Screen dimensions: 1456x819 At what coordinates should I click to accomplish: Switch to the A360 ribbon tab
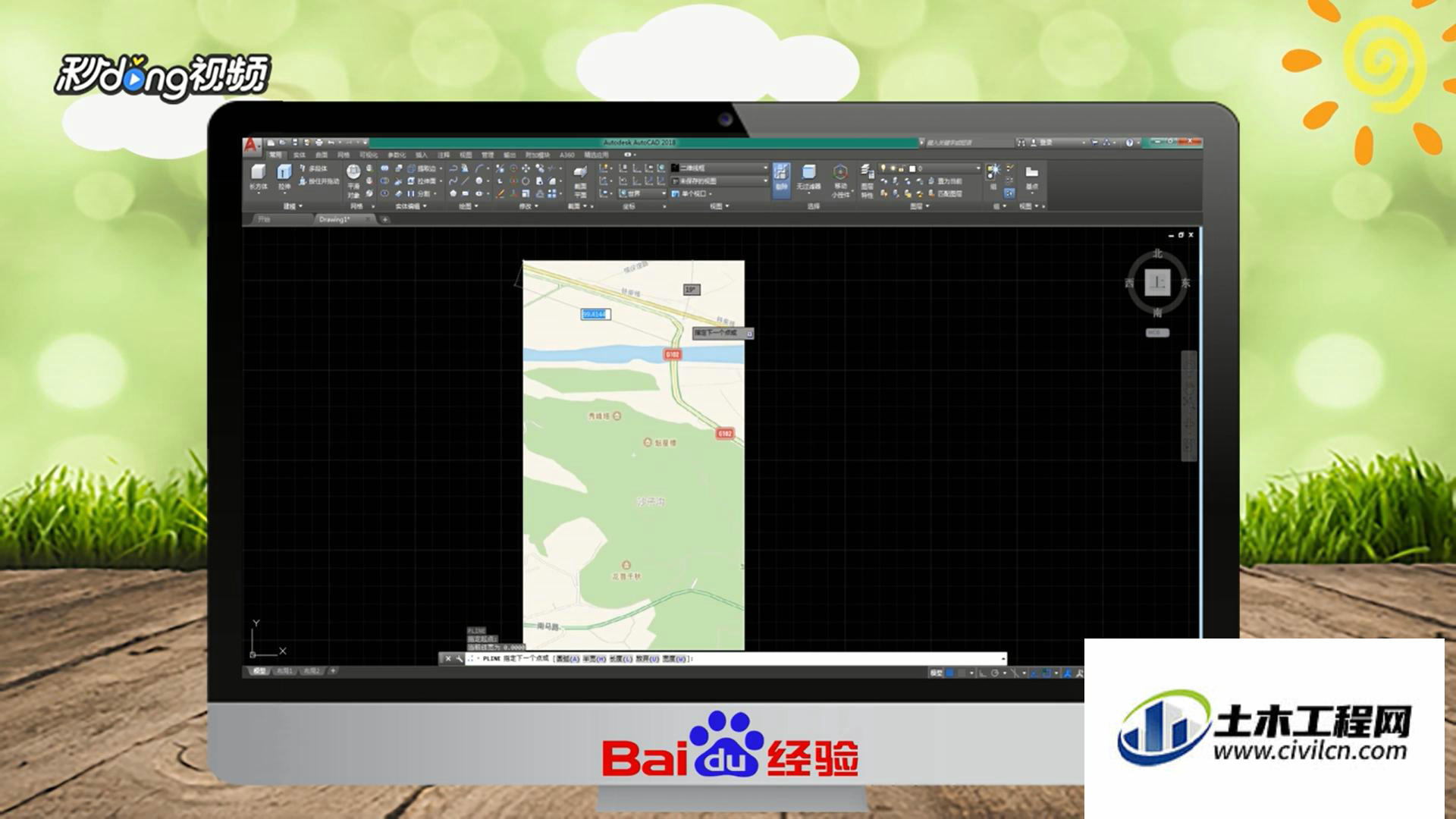coord(567,155)
